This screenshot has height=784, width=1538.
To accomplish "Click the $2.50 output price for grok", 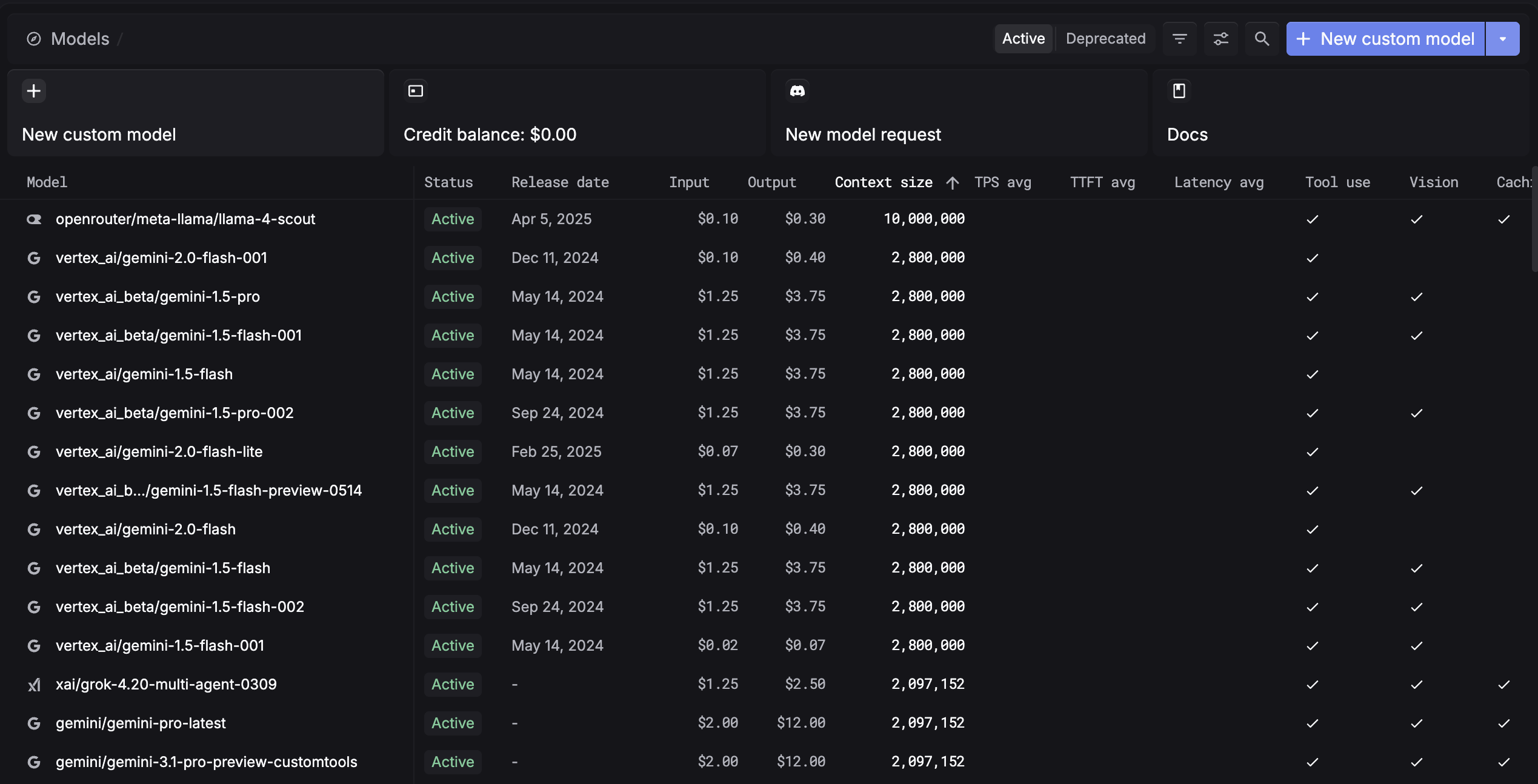I will click(805, 685).
